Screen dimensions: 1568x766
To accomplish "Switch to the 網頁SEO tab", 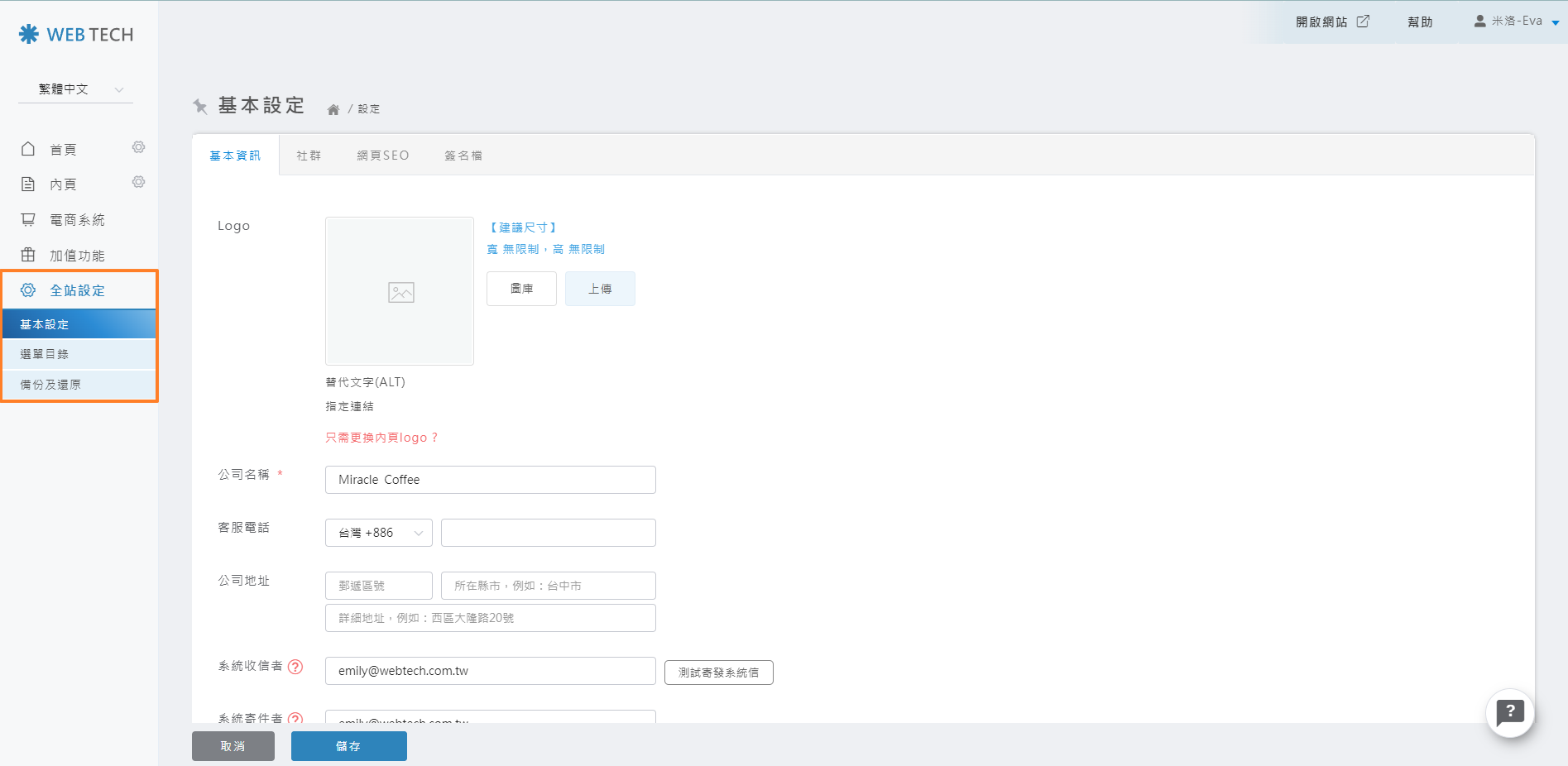I will (383, 156).
